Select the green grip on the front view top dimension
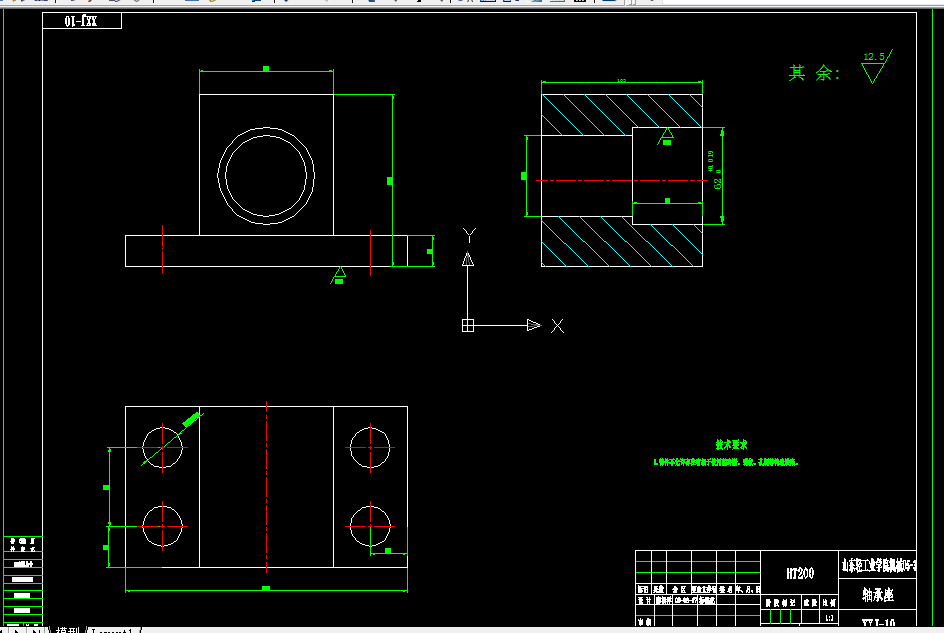Viewport: 944px width, 633px height. click(266, 69)
